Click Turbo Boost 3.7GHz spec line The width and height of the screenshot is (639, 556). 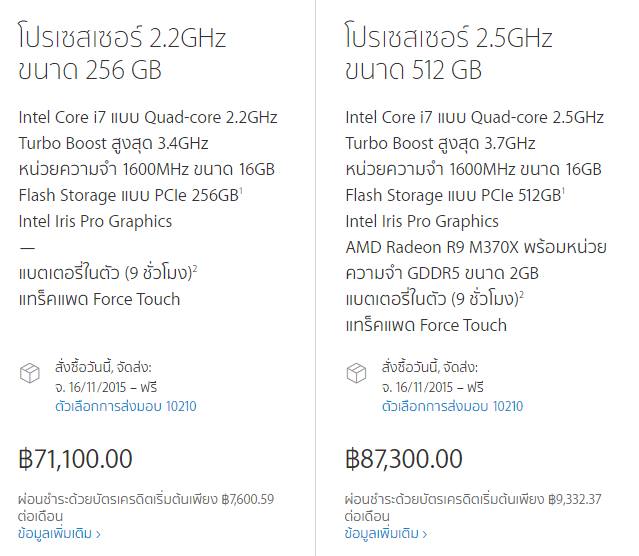click(x=440, y=143)
